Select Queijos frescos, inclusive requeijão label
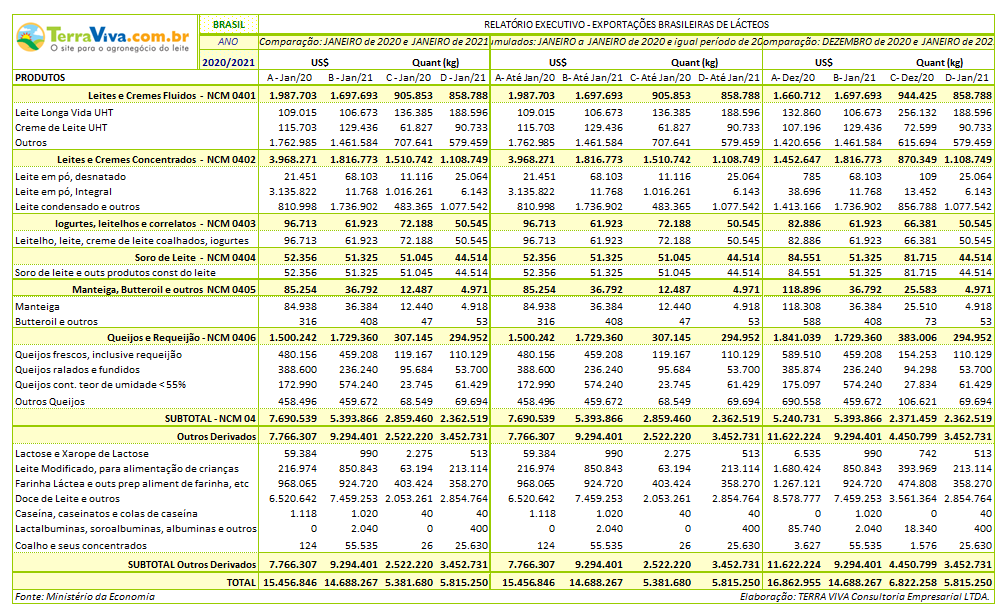 point(98,355)
